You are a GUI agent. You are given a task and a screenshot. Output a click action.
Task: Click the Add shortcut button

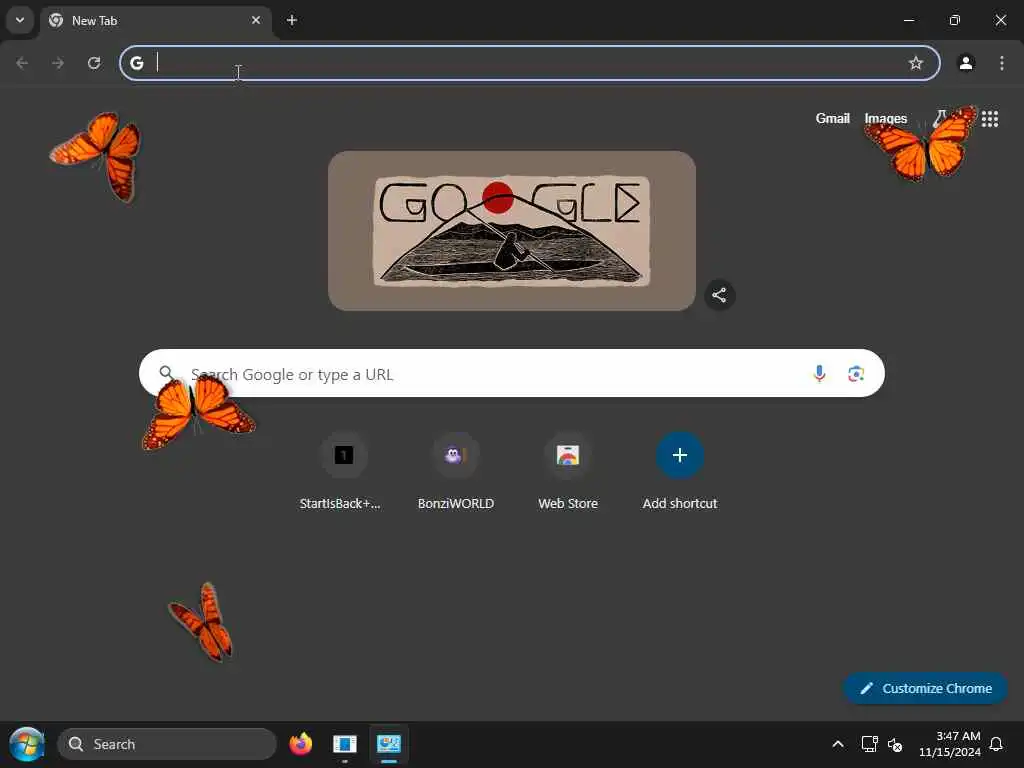pos(680,471)
